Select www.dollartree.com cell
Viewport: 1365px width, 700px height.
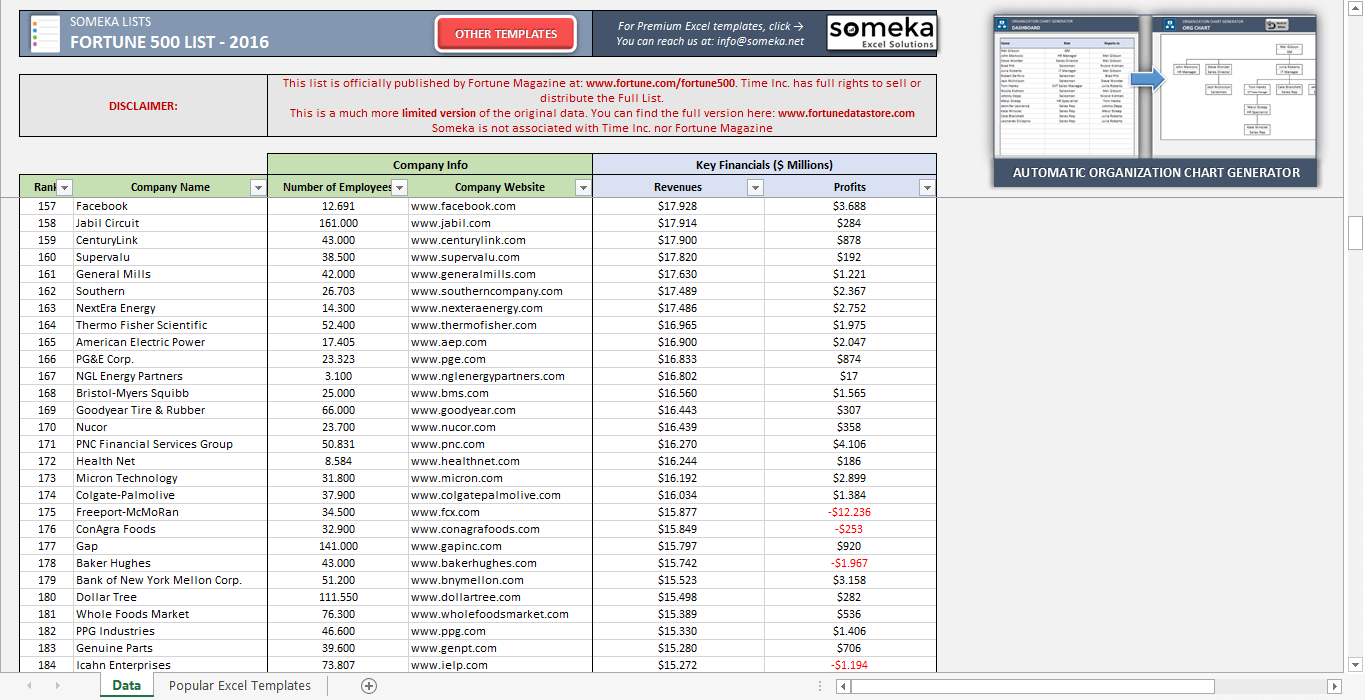coord(500,597)
